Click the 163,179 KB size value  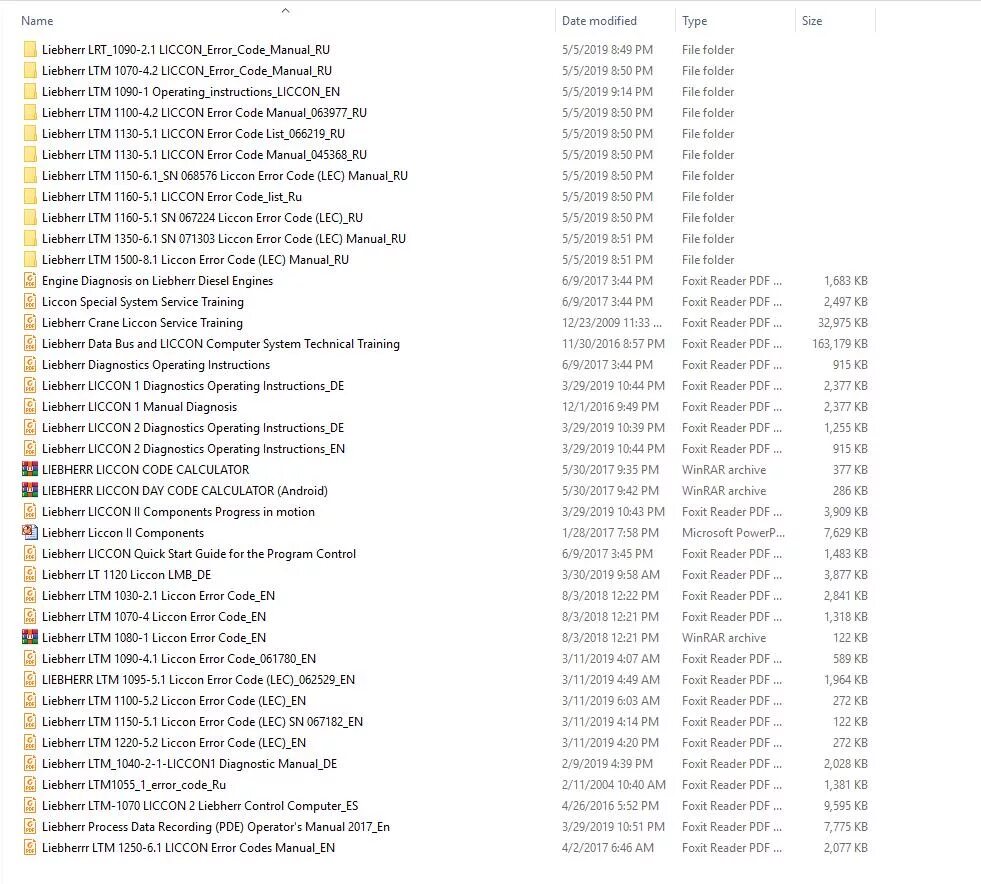(840, 343)
